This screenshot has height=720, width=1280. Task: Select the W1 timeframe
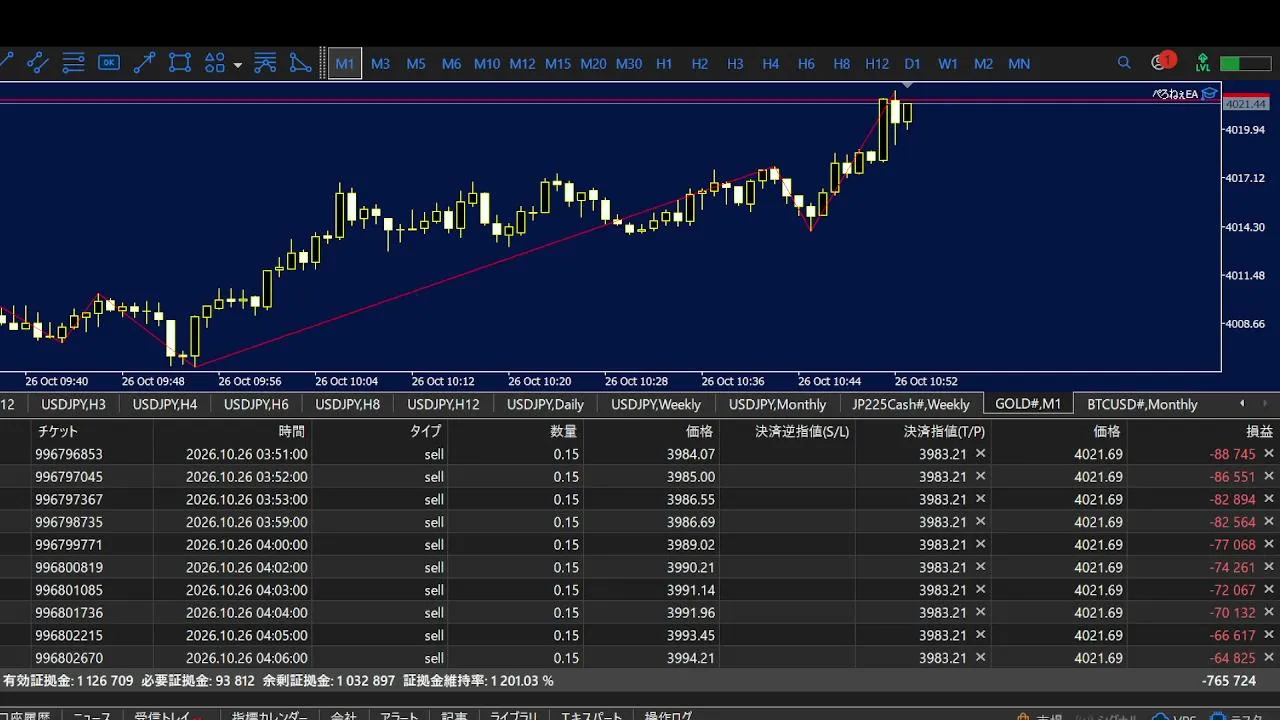(948, 63)
